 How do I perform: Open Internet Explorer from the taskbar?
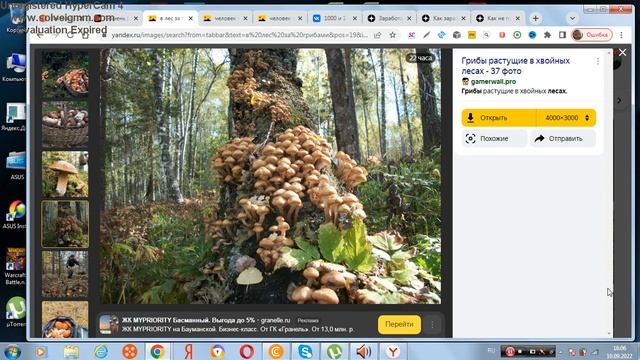point(100,351)
